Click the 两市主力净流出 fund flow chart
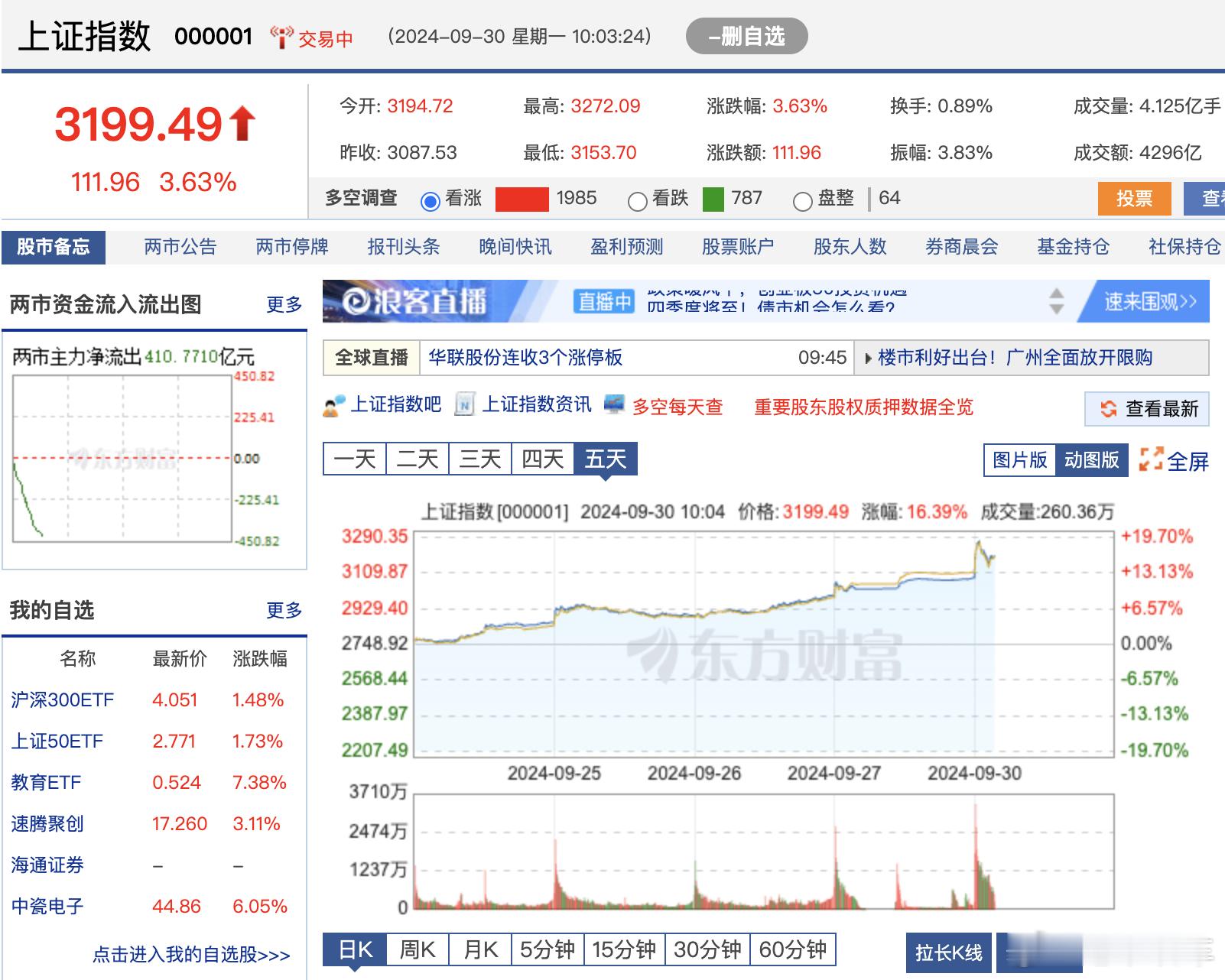This screenshot has width=1225, height=980. click(x=122, y=459)
